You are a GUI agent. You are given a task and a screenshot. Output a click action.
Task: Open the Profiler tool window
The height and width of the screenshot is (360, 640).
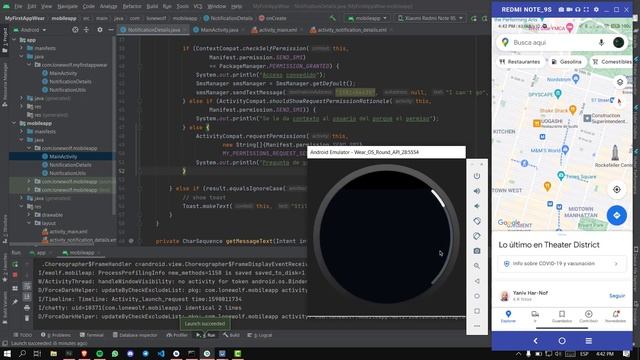tap(177, 335)
